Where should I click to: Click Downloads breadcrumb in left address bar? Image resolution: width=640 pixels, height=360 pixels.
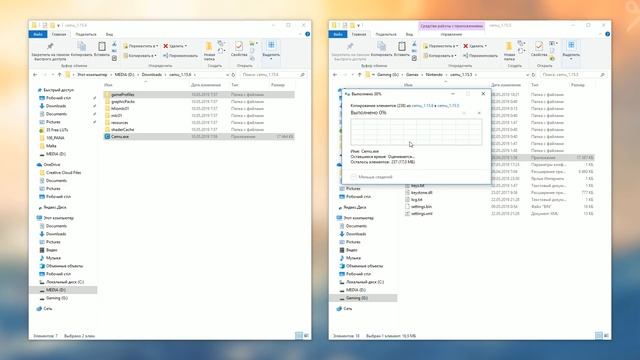(x=152, y=75)
